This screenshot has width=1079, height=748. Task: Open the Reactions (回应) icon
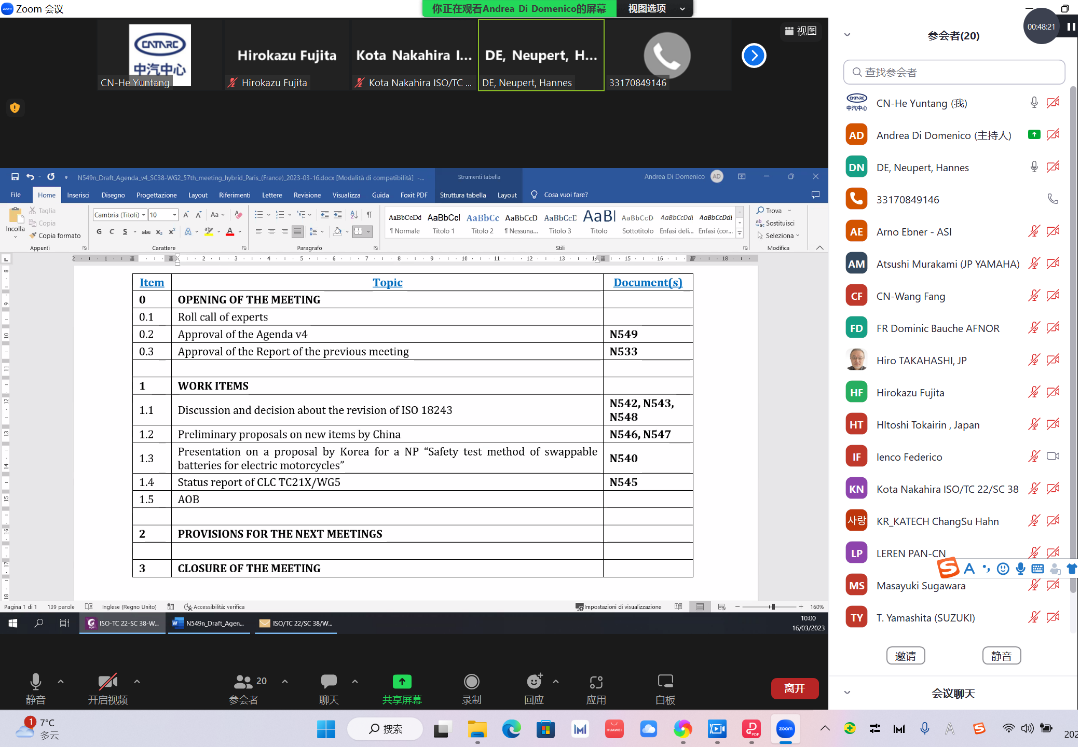tap(534, 683)
